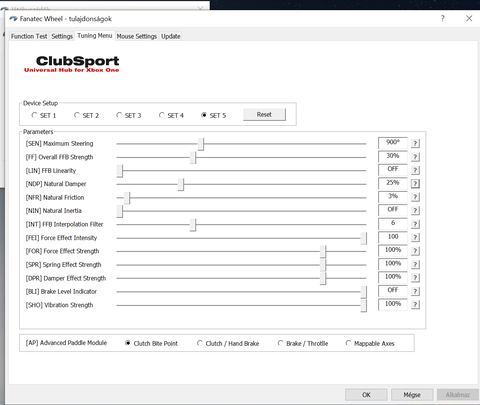Choose Clutch / Hand Brake paddle mode
The height and width of the screenshot is (405, 480).
point(228,343)
